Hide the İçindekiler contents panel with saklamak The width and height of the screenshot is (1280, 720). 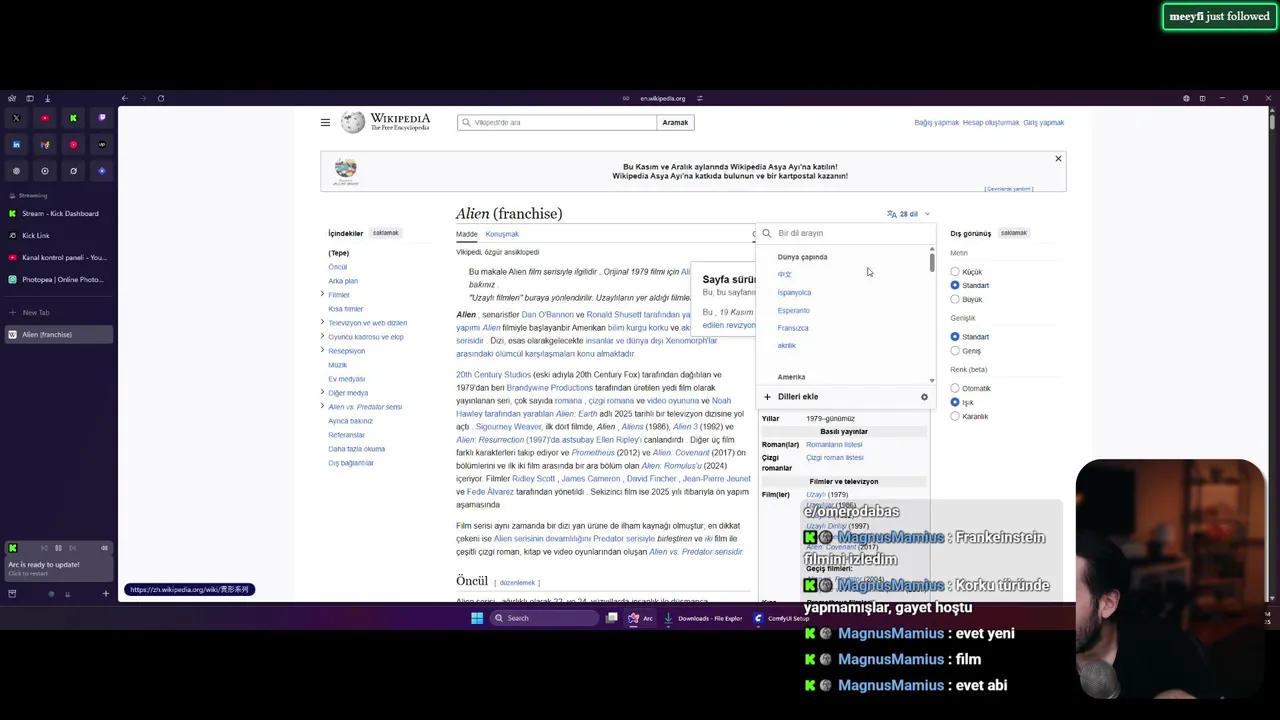(x=385, y=233)
